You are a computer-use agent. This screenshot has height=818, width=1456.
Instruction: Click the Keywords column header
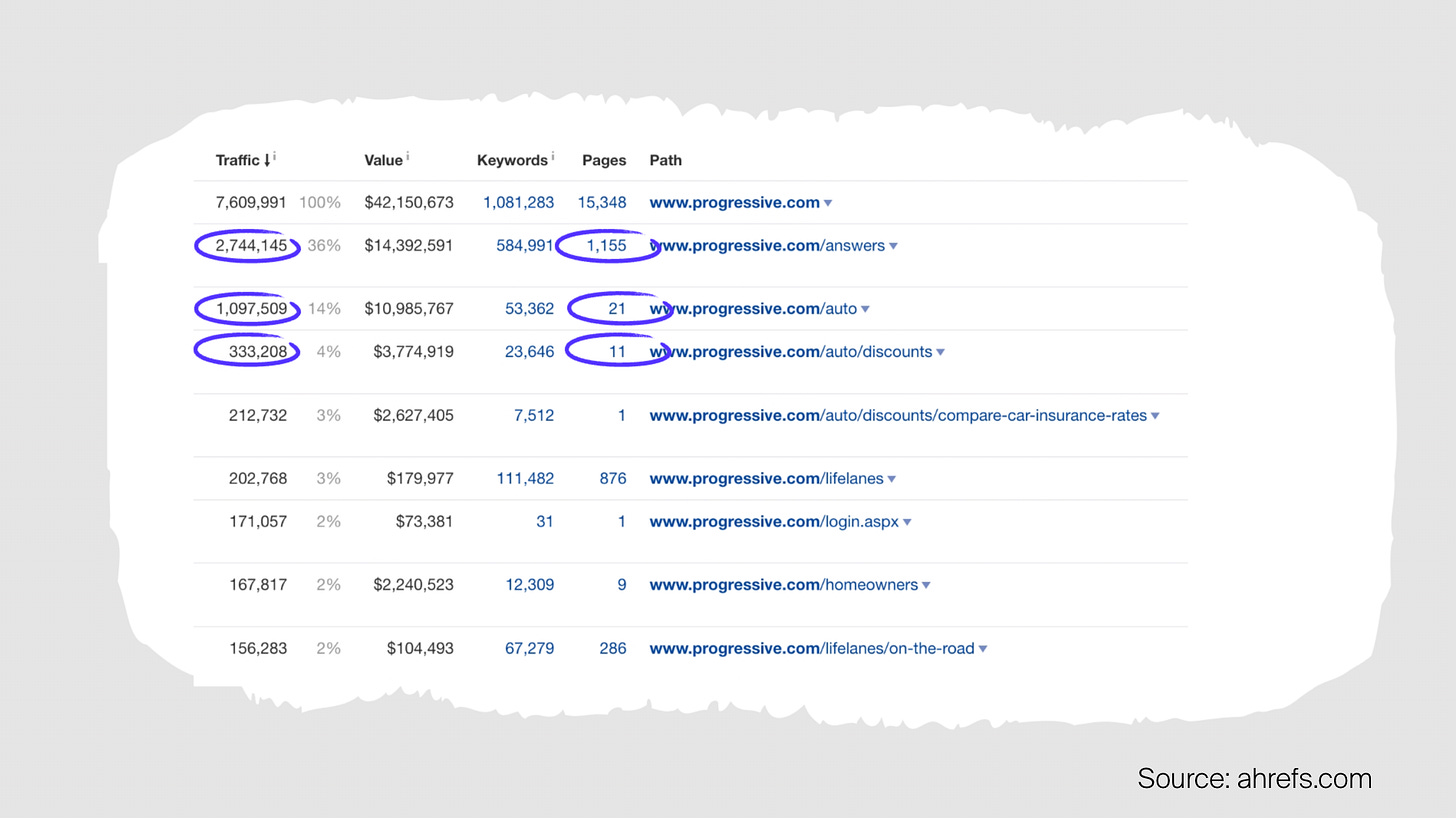click(512, 160)
